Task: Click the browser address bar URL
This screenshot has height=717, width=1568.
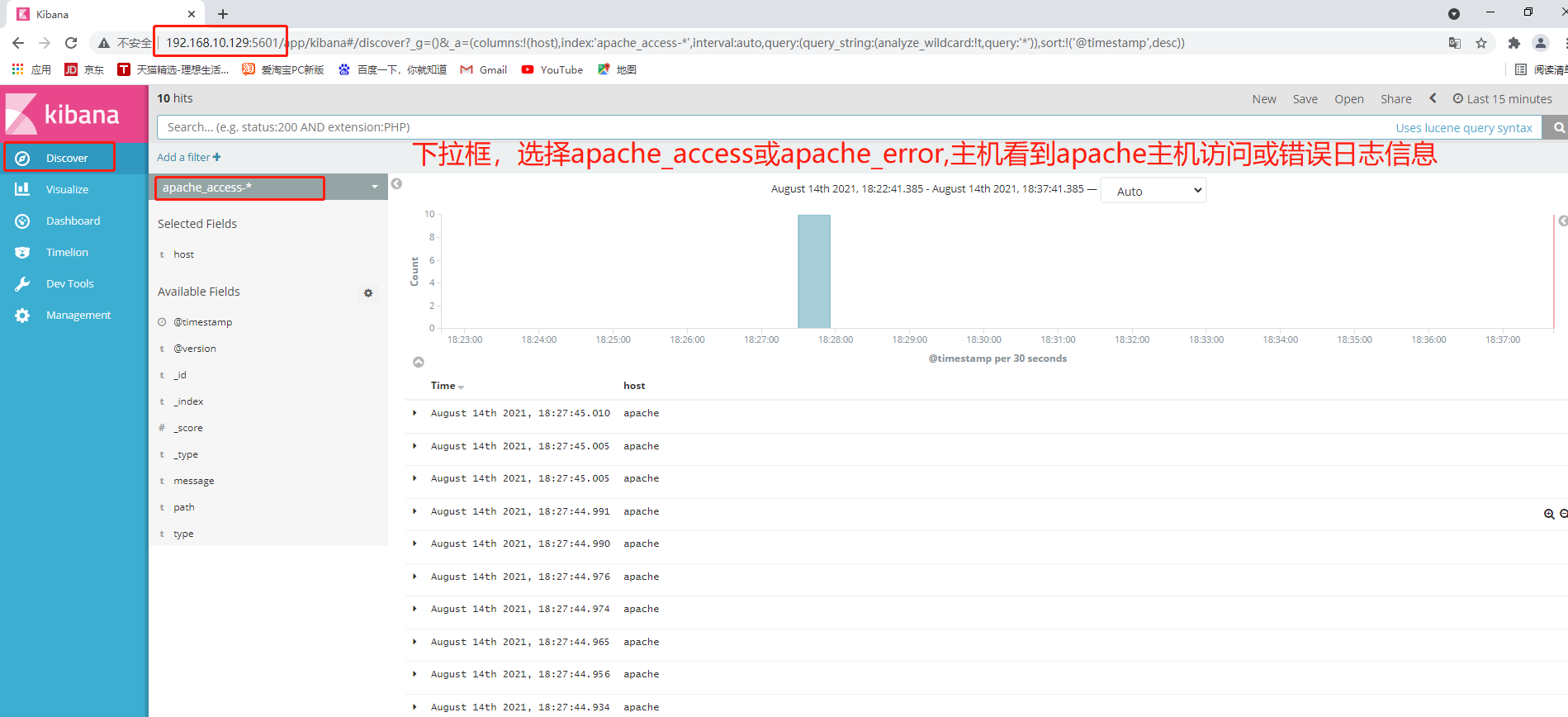Action: click(x=675, y=43)
